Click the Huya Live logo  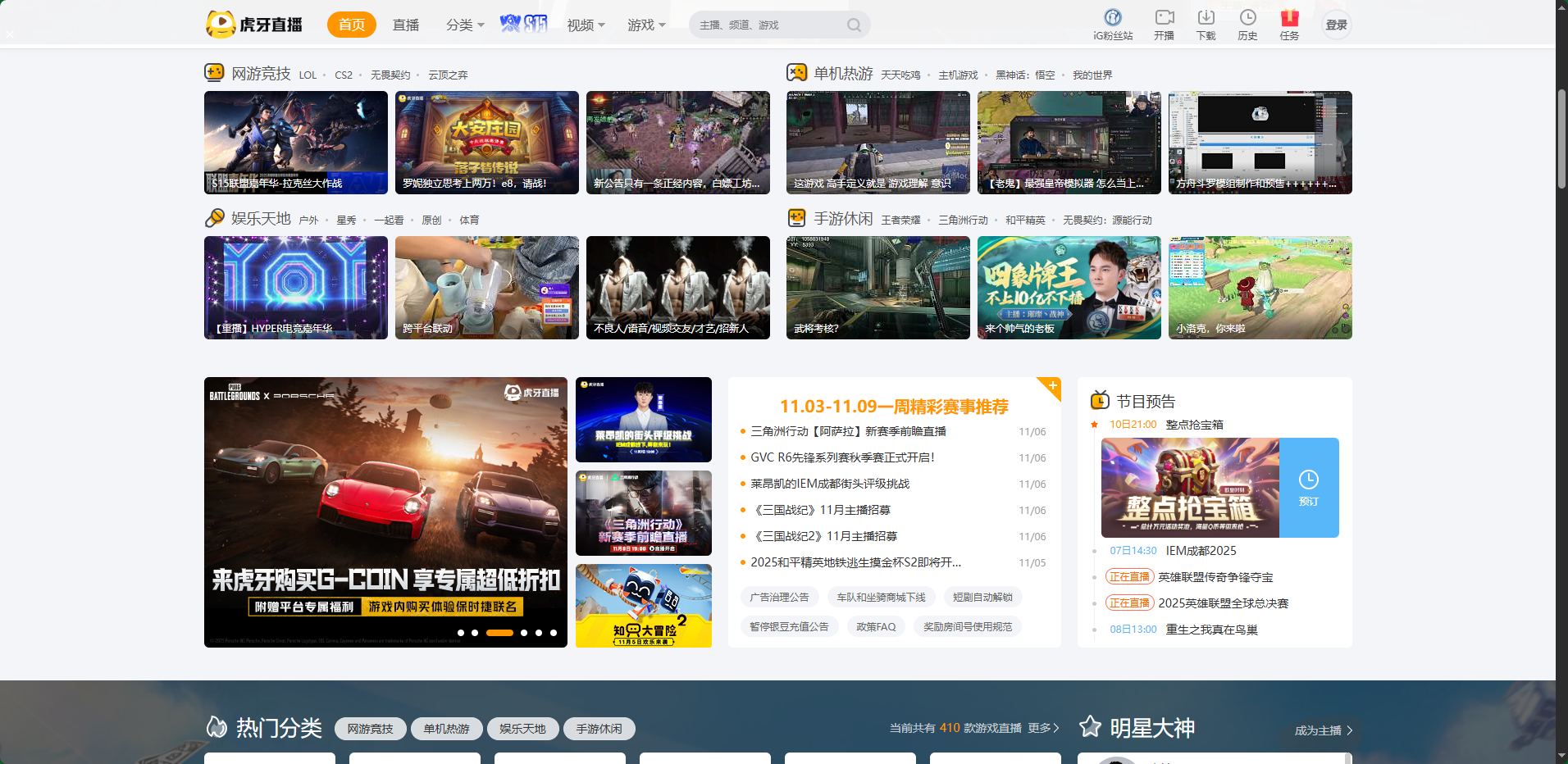pos(254,25)
